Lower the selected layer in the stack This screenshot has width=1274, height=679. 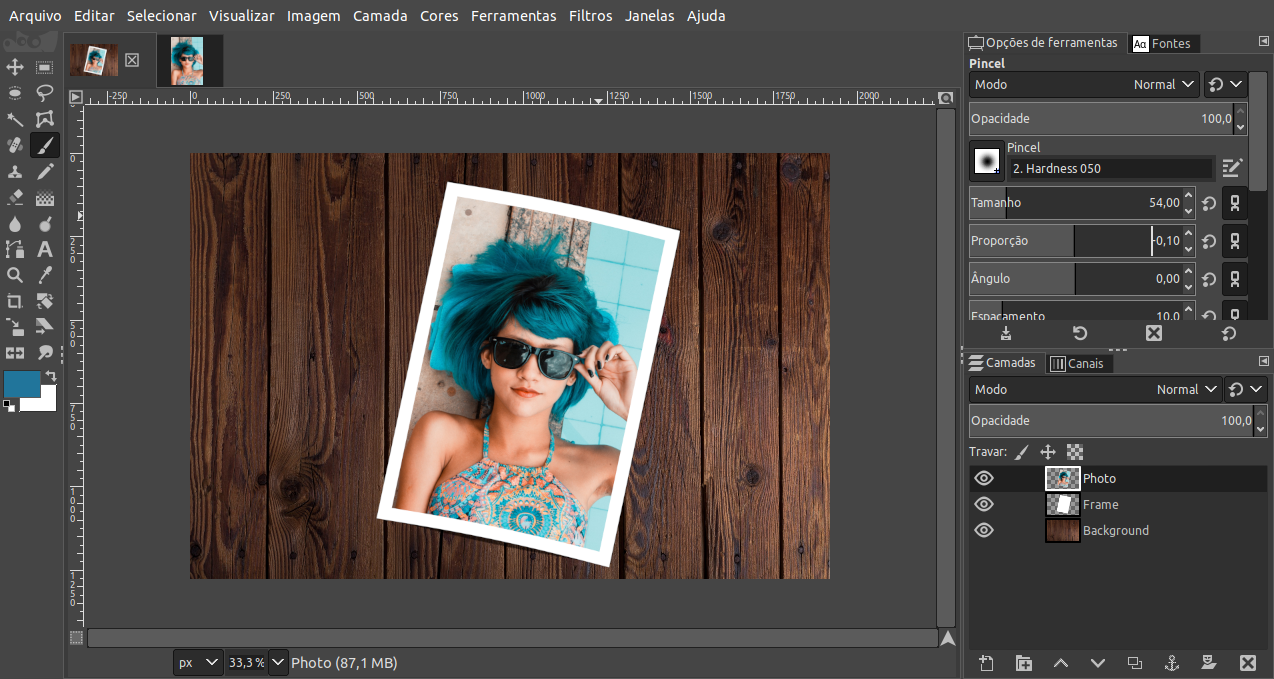[1097, 663]
